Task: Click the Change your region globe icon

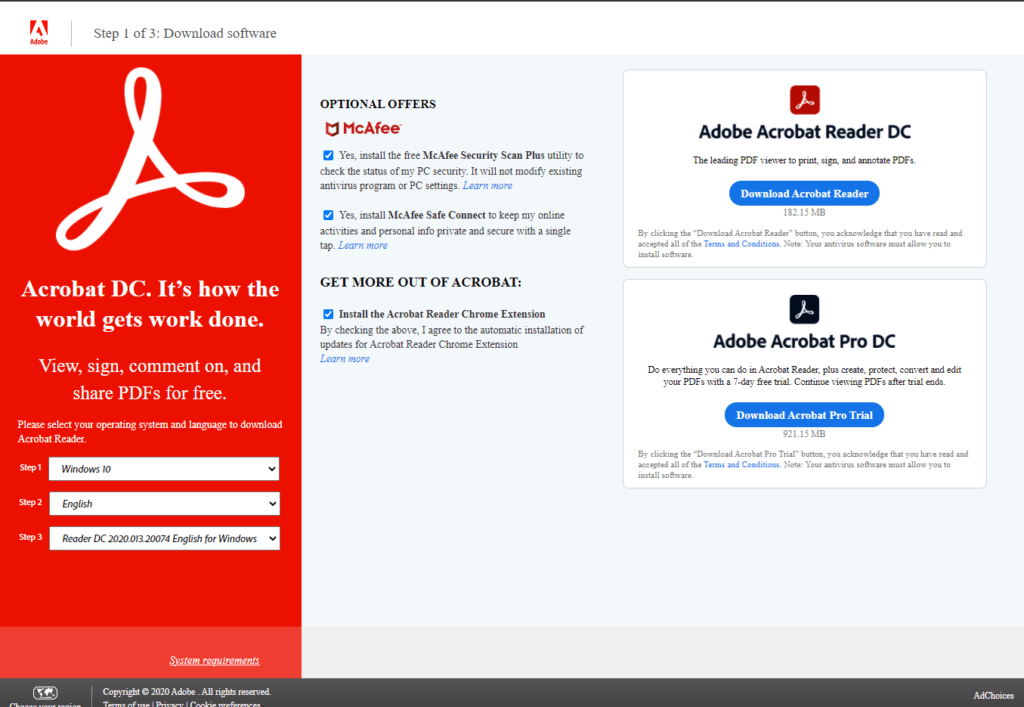Action: (x=45, y=691)
